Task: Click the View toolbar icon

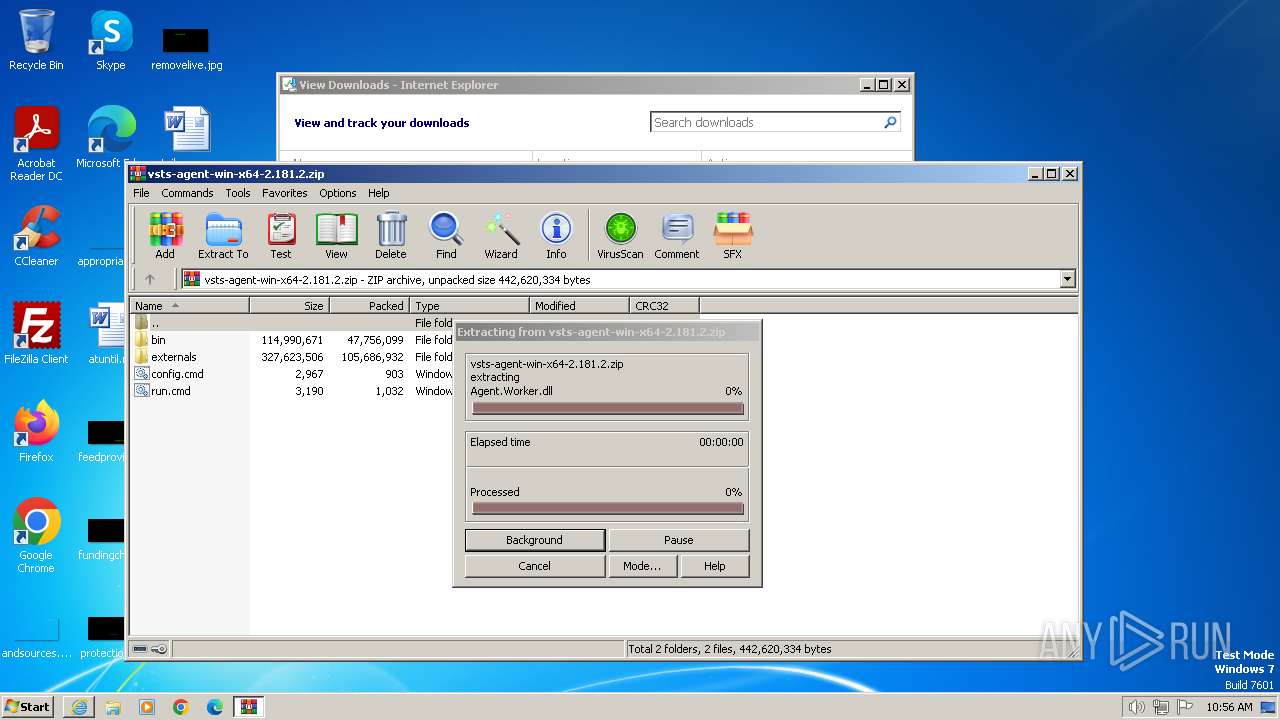Action: click(336, 236)
